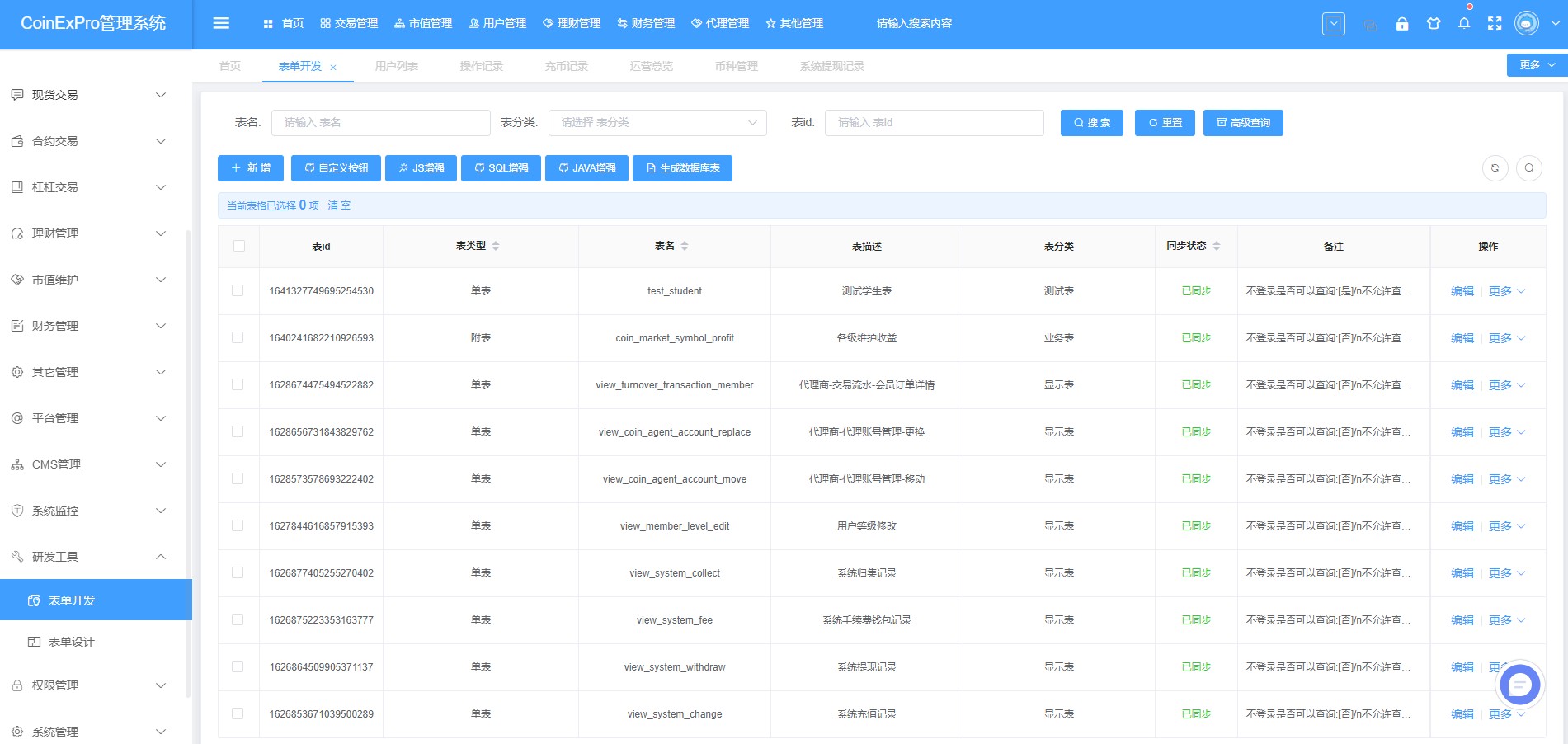Image resolution: width=1568 pixels, height=744 pixels.
Task: Open the 市值管理 top menu
Action: point(423,24)
